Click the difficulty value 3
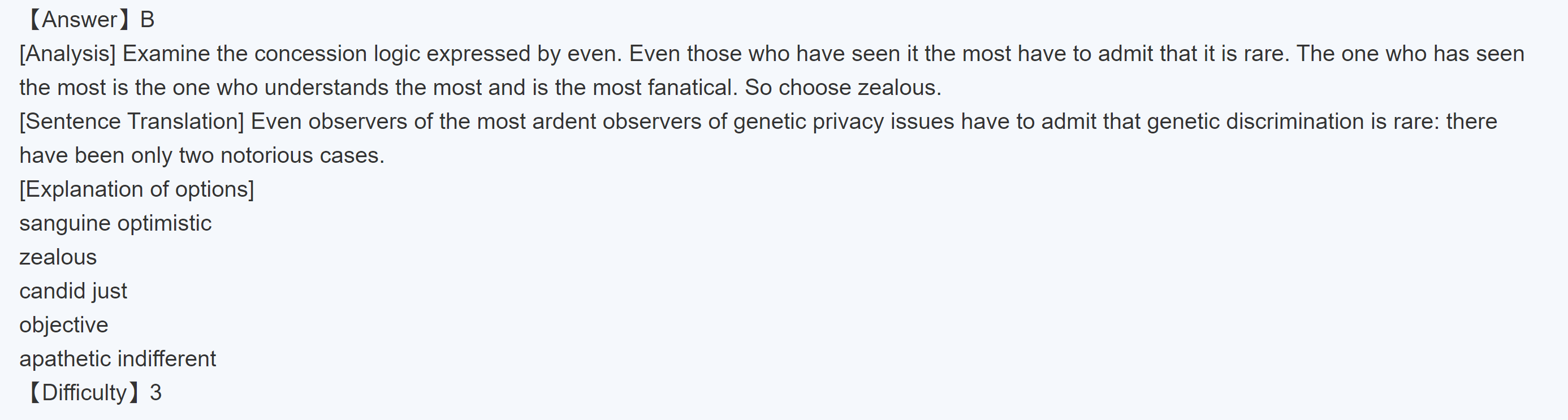 tap(156, 393)
